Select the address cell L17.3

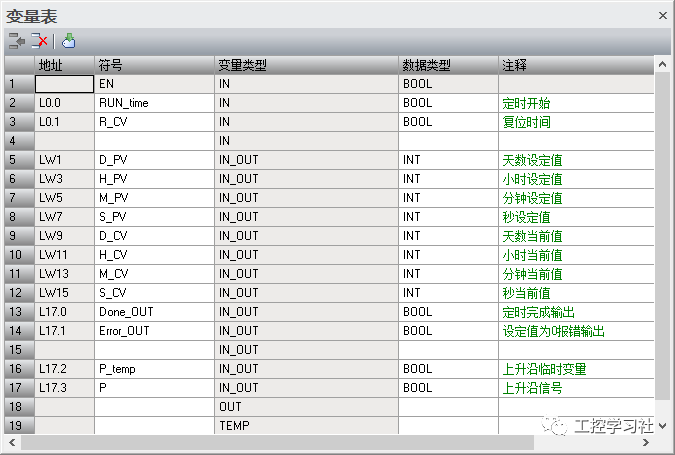(65, 388)
